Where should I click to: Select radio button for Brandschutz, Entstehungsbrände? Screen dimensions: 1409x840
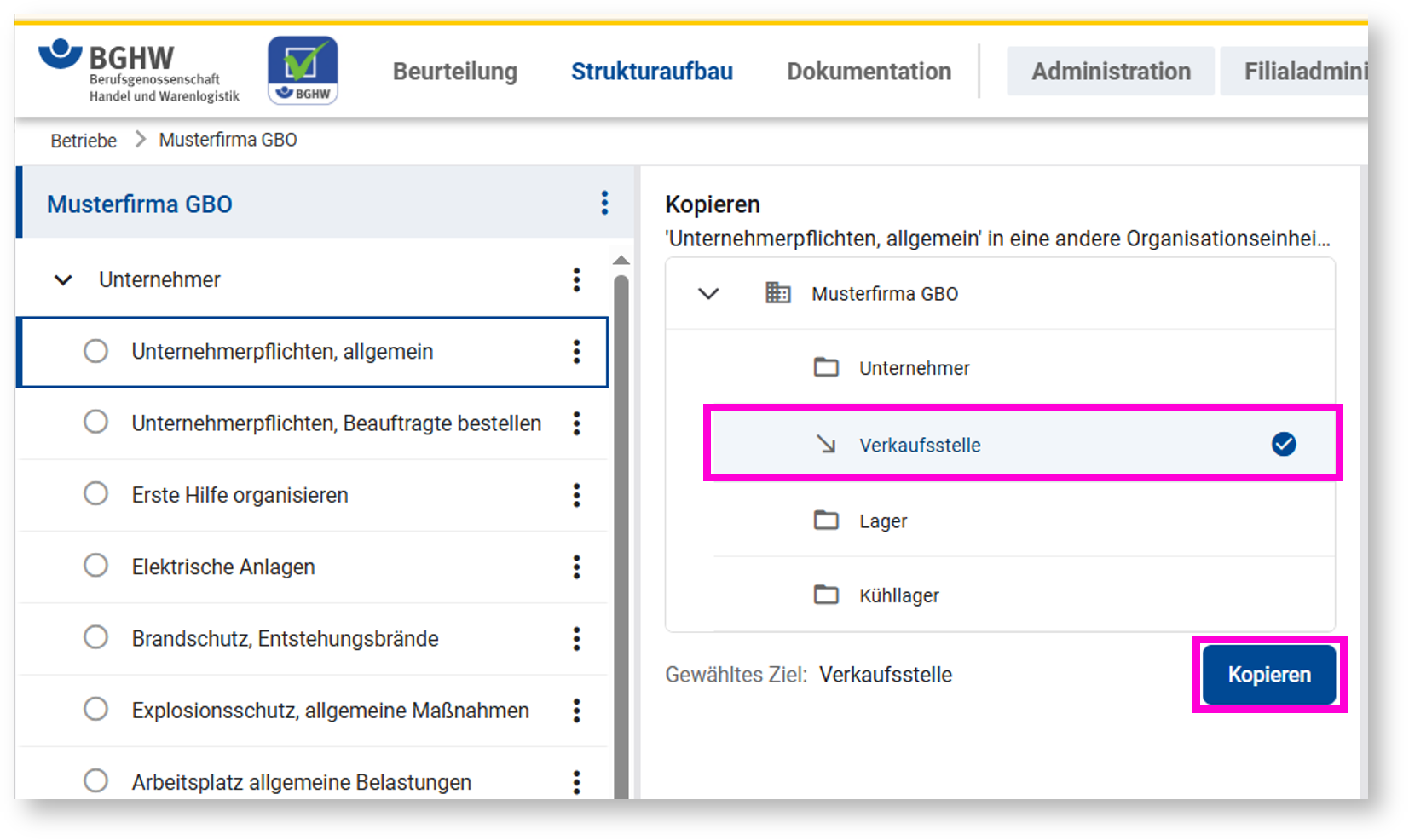click(95, 638)
